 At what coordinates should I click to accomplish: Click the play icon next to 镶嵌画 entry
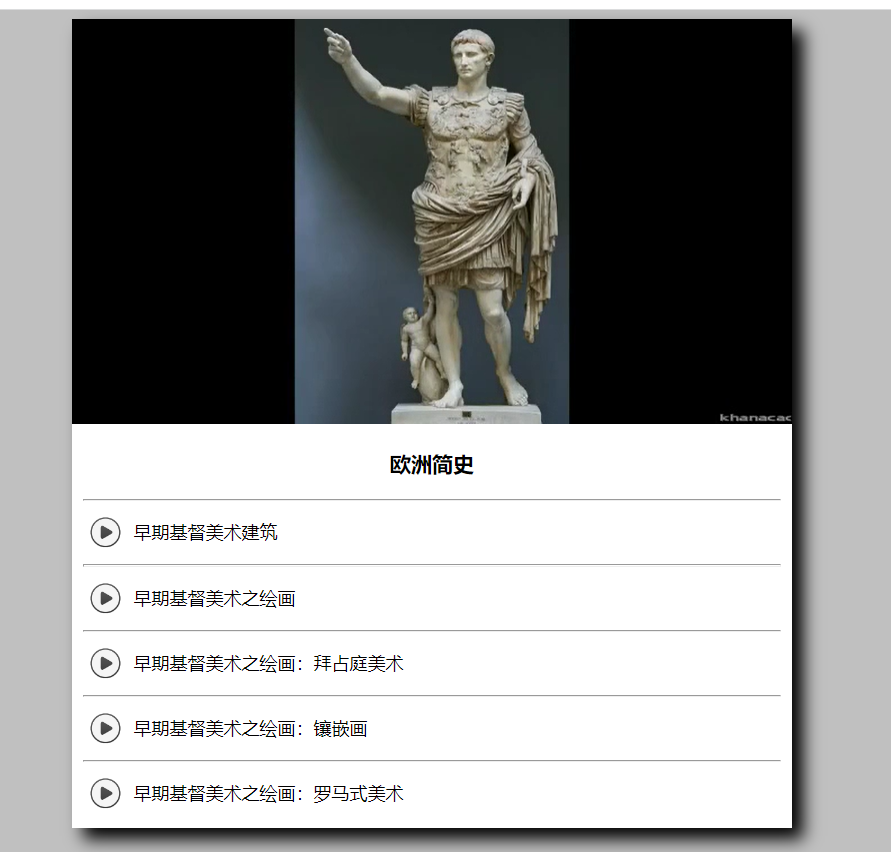[105, 729]
